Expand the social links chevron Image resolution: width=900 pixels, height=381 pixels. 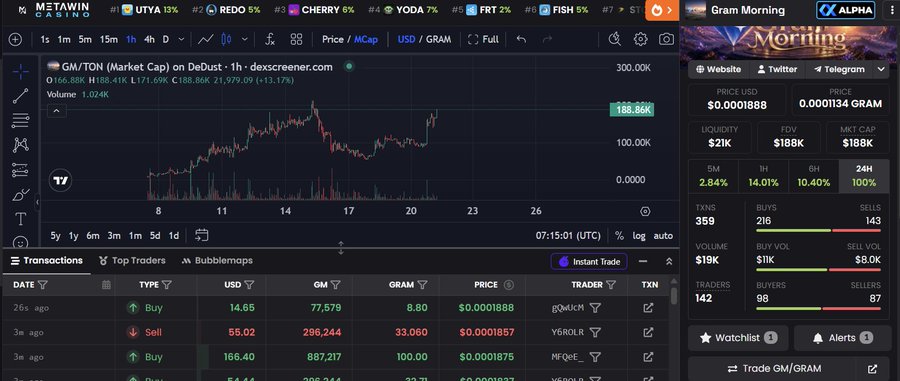[x=881, y=69]
